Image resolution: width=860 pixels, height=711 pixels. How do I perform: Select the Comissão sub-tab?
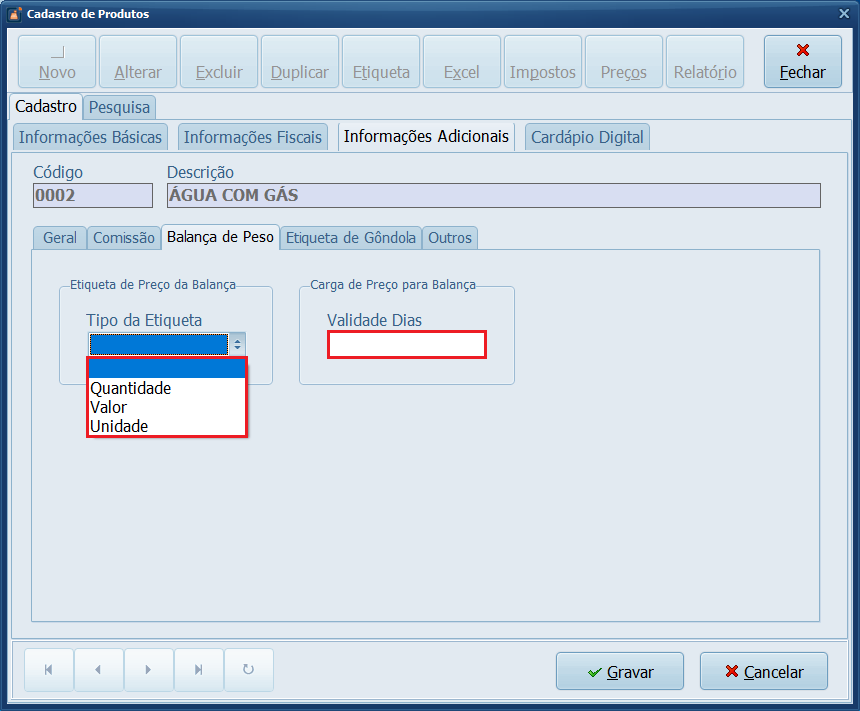(124, 237)
